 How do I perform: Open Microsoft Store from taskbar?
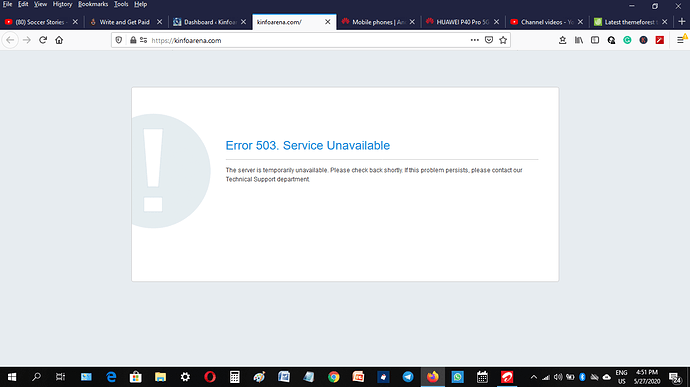coord(136,377)
